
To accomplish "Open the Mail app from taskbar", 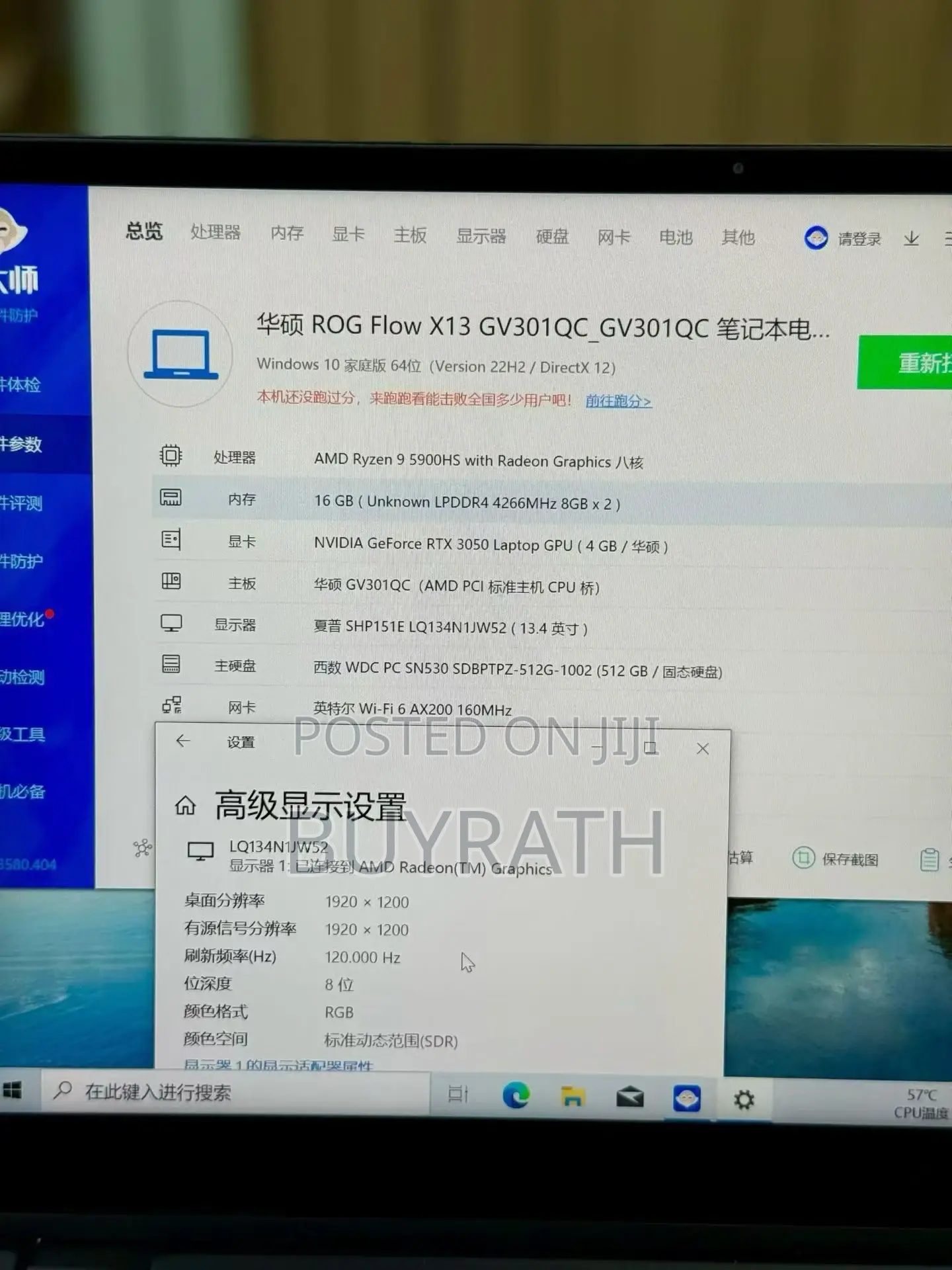I will pyautogui.click(x=630, y=1098).
